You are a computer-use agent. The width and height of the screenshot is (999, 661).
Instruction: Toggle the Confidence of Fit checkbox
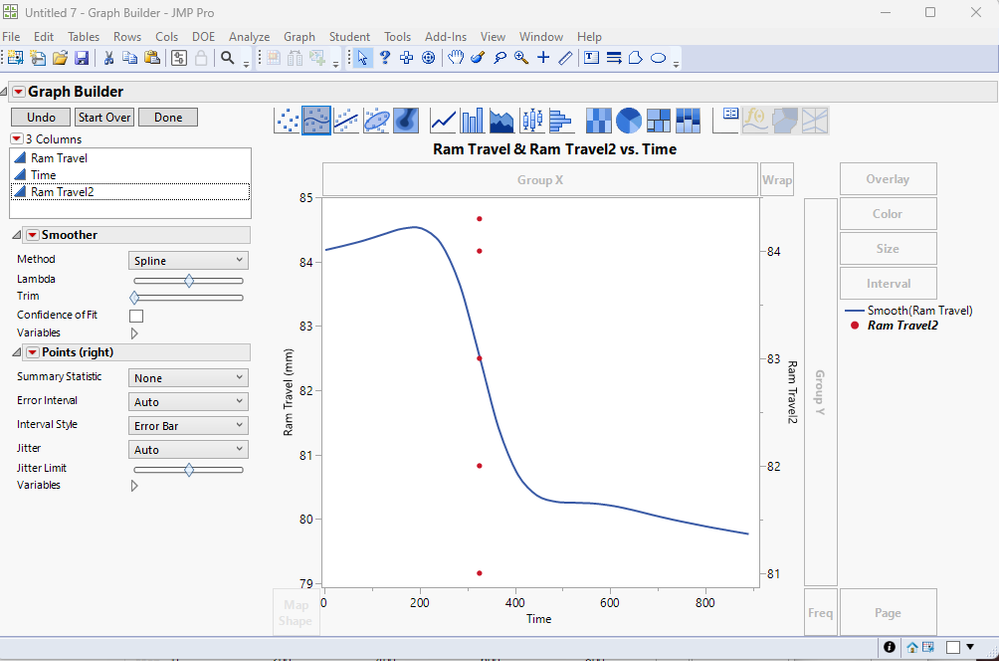[136, 316]
